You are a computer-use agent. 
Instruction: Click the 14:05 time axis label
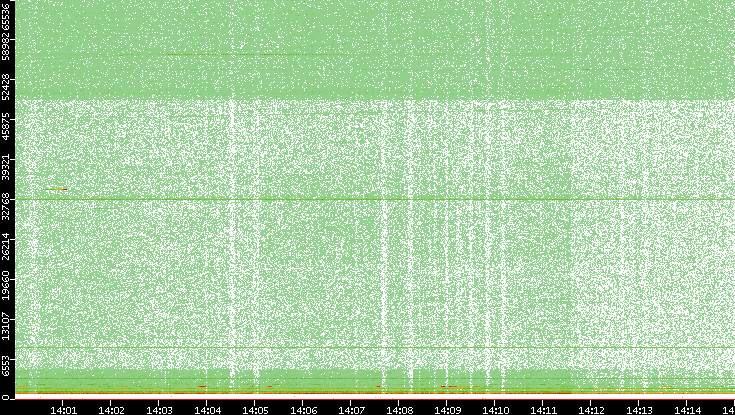(255, 410)
